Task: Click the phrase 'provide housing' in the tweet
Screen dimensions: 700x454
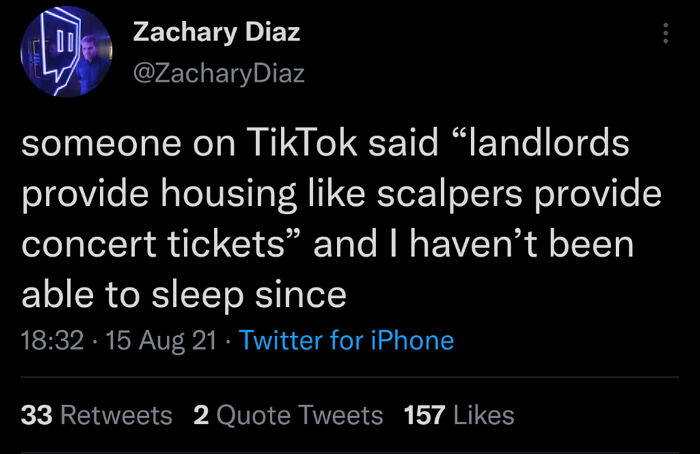Action: point(159,195)
